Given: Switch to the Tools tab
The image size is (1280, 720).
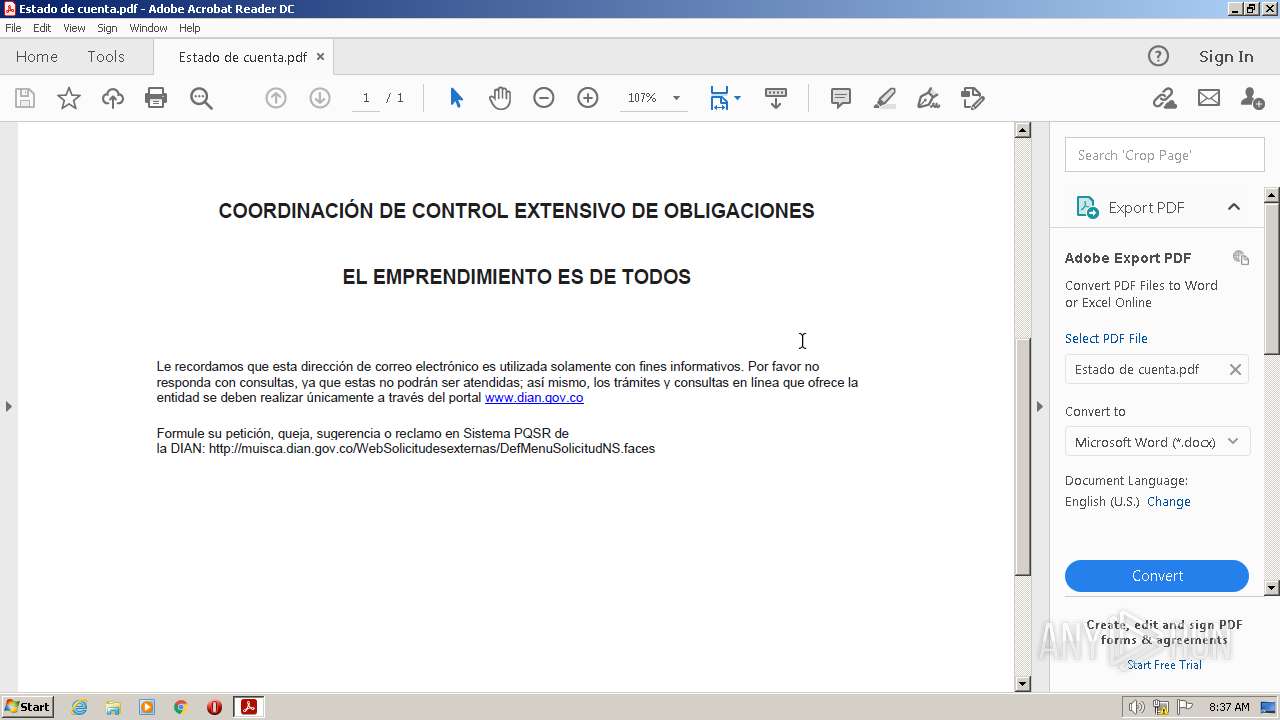Looking at the screenshot, I should point(106,57).
